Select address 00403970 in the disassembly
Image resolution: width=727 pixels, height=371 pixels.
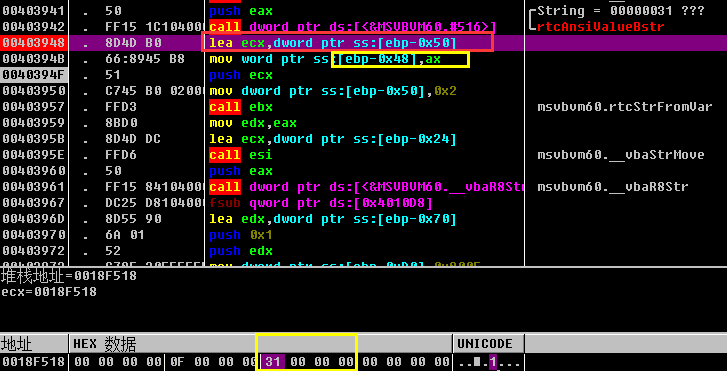coord(33,235)
